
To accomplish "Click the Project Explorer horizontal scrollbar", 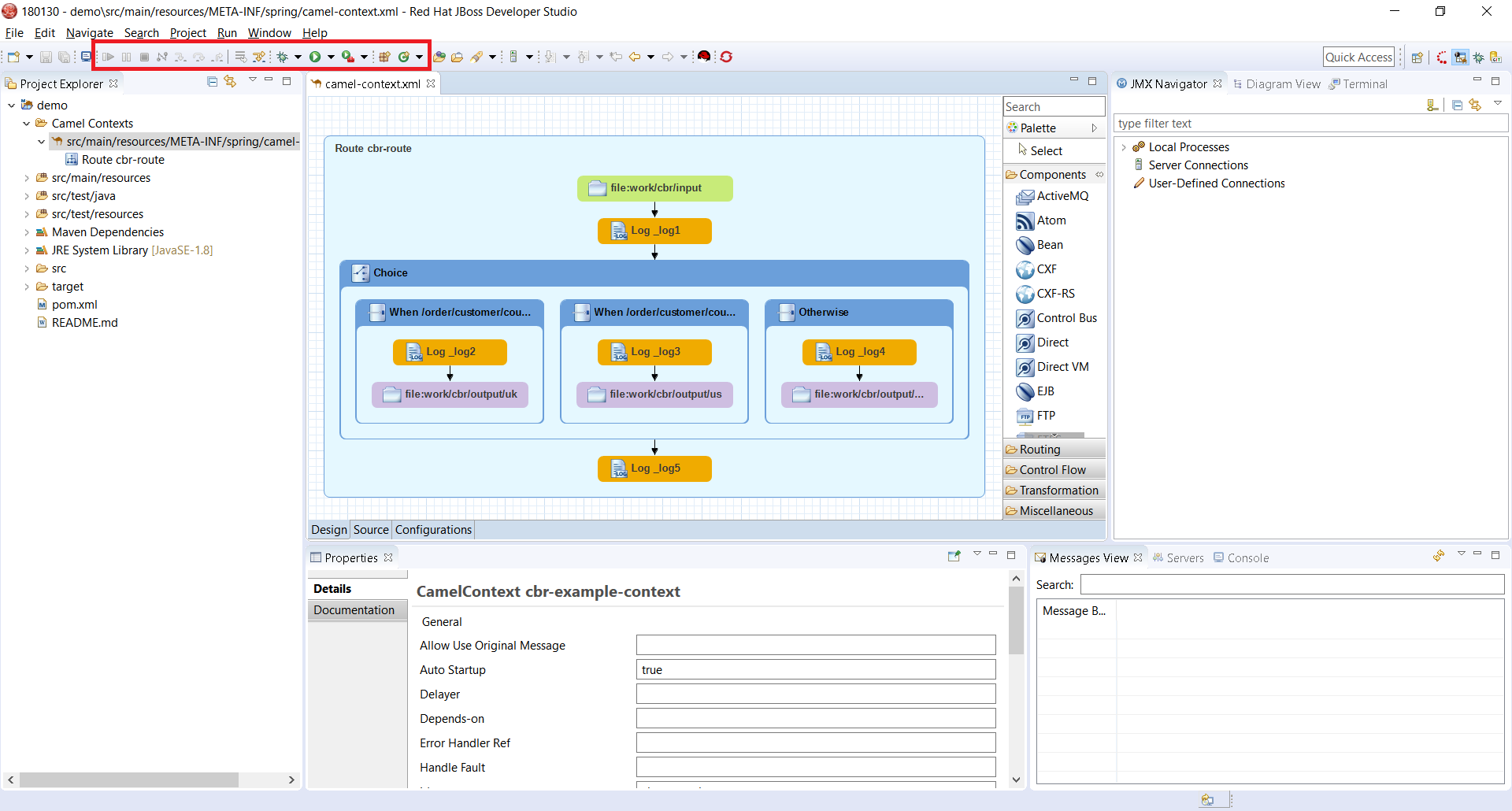I will tap(129, 780).
